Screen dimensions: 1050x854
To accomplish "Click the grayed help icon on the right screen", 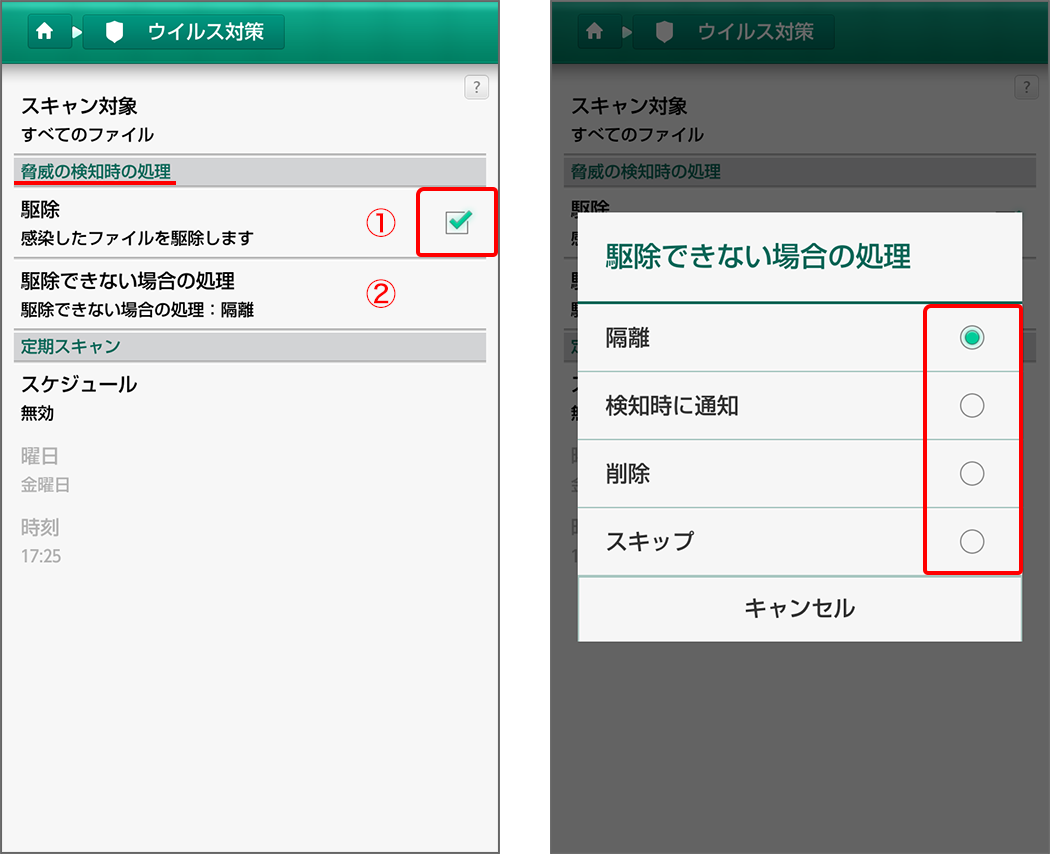I will coord(1026,87).
